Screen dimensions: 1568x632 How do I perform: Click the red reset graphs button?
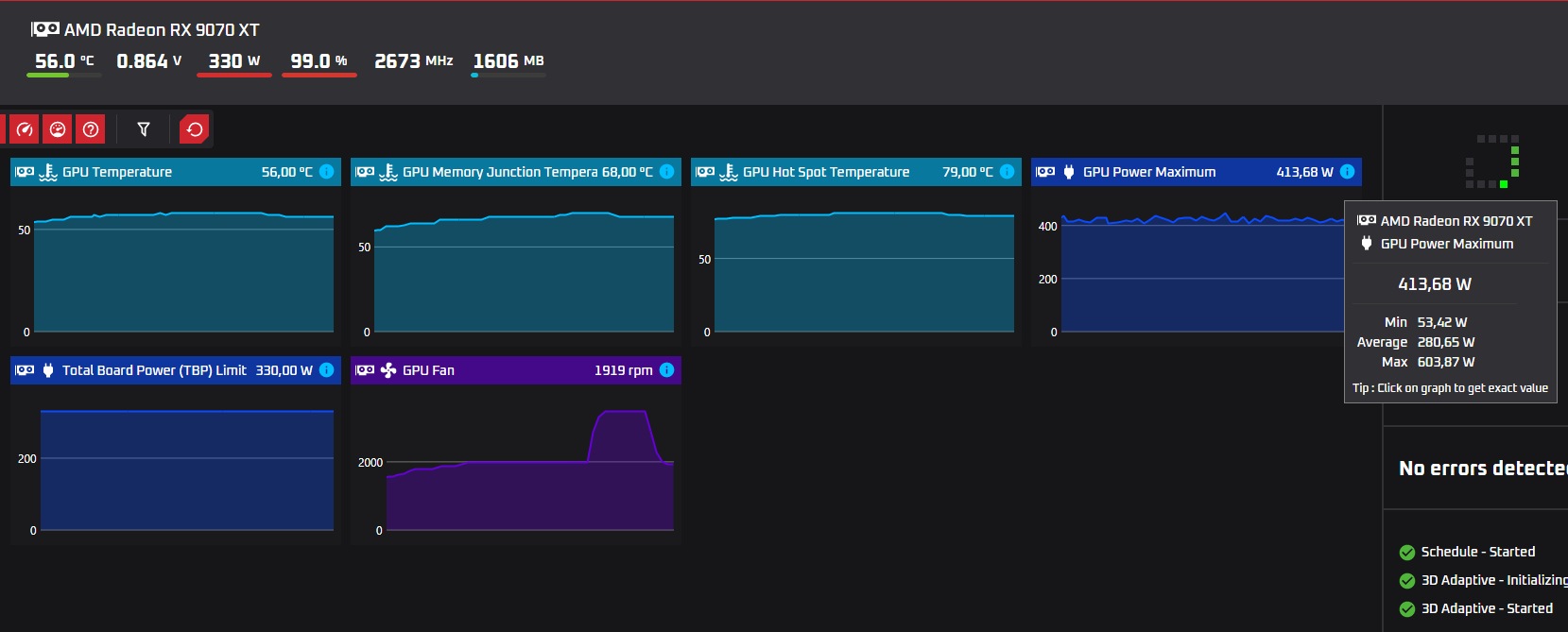[x=195, y=129]
